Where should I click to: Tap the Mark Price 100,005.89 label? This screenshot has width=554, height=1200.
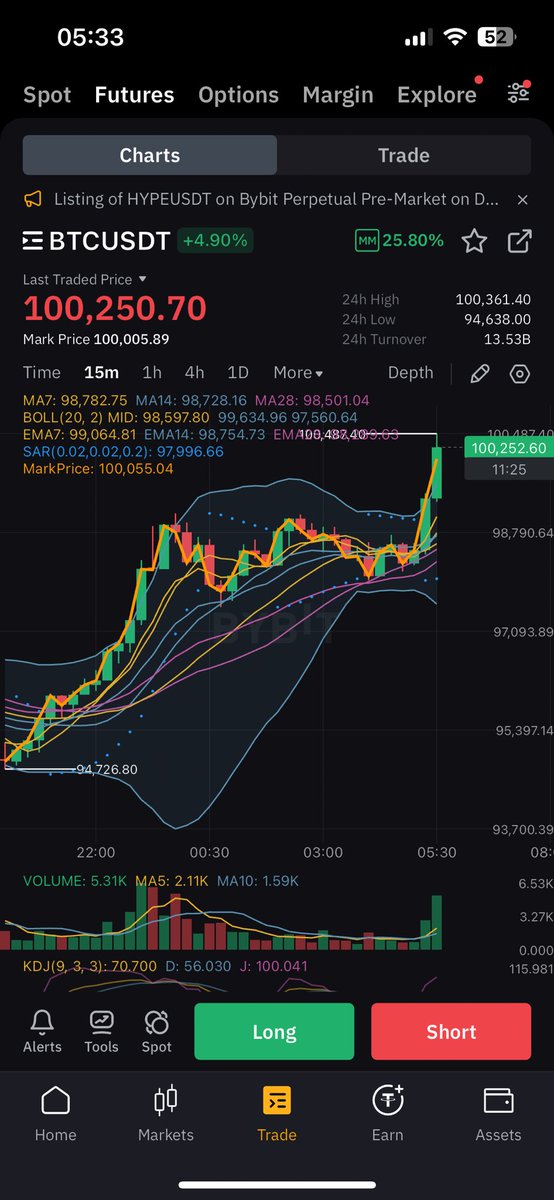tap(96, 339)
